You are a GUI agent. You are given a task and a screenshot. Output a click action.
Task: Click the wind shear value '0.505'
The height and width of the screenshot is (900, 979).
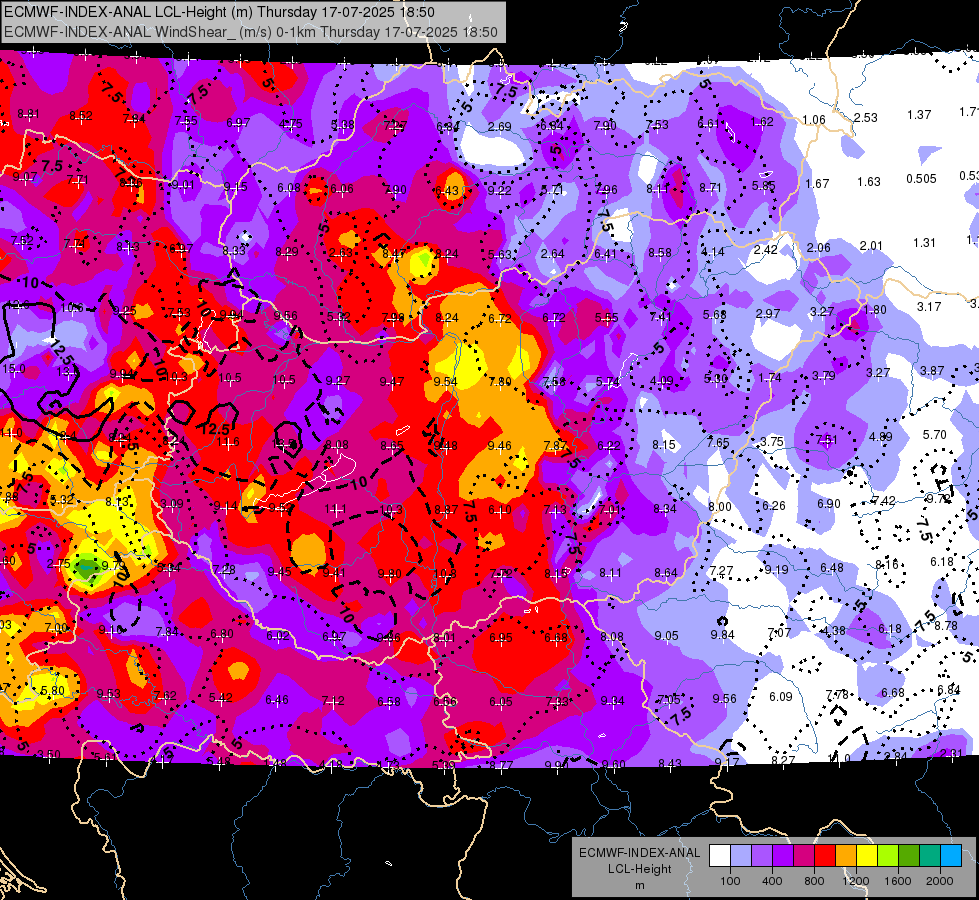pyautogui.click(x=922, y=179)
